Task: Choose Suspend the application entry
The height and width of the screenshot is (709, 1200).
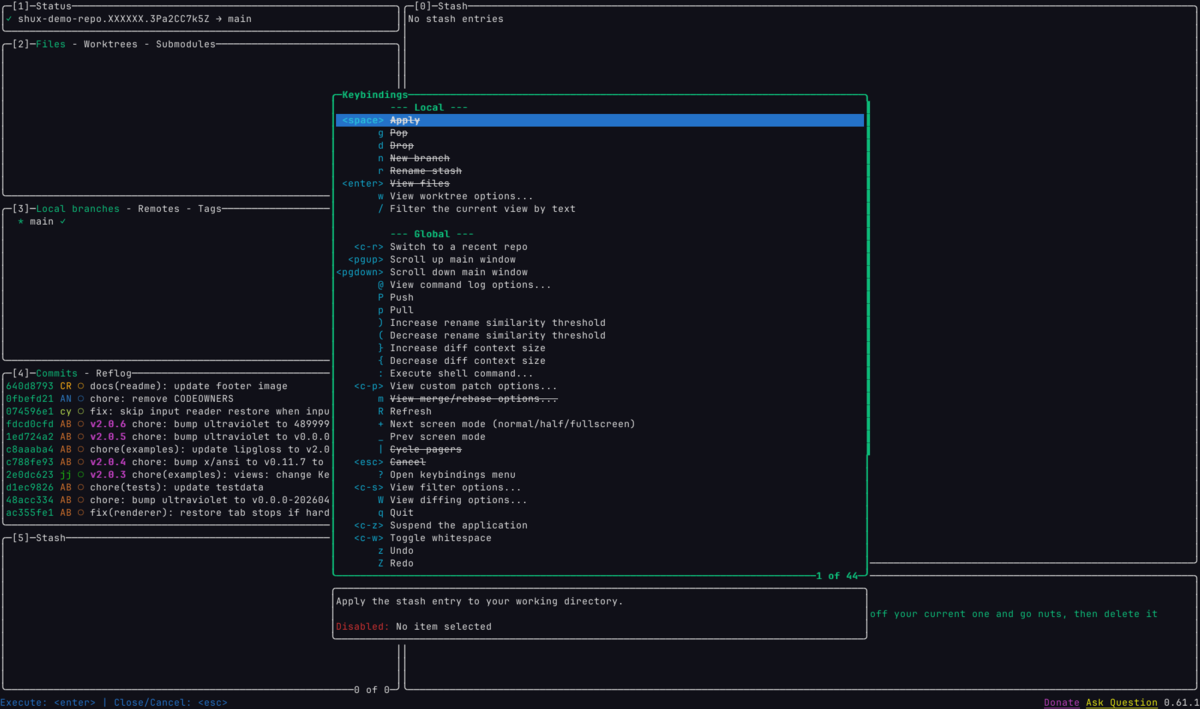Action: pos(600,526)
